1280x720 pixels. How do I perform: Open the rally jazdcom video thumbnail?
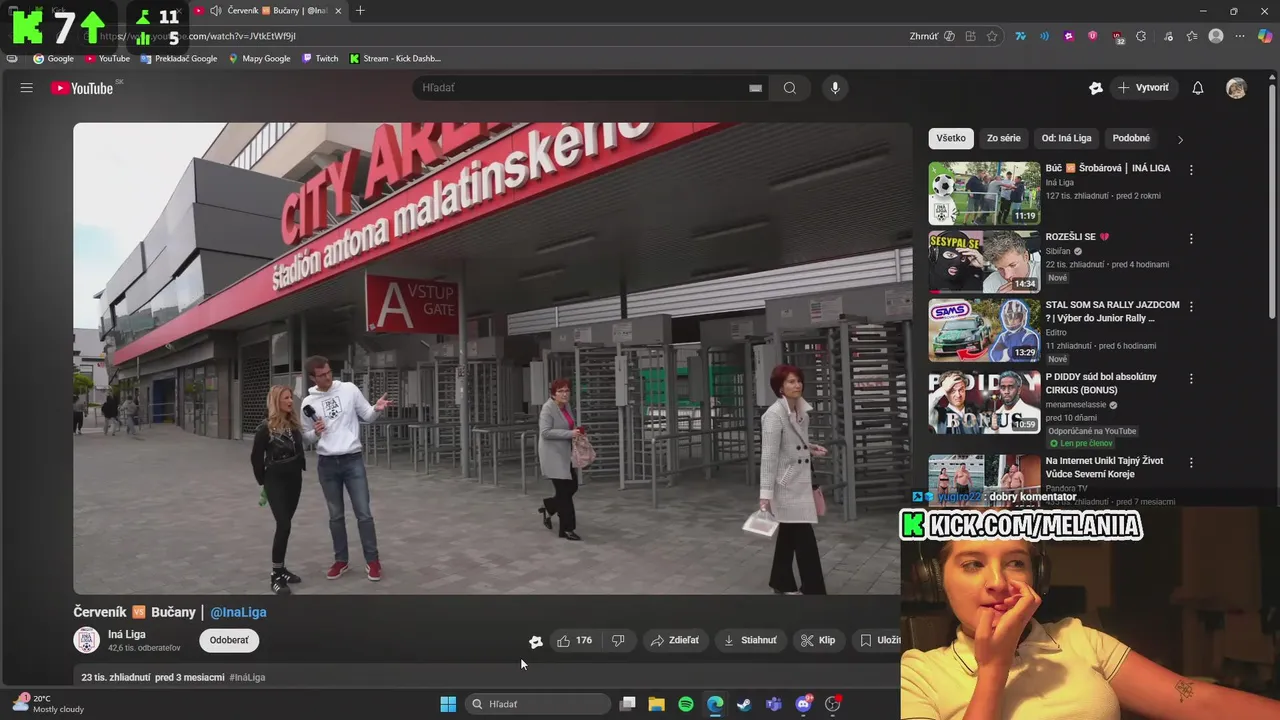(984, 330)
